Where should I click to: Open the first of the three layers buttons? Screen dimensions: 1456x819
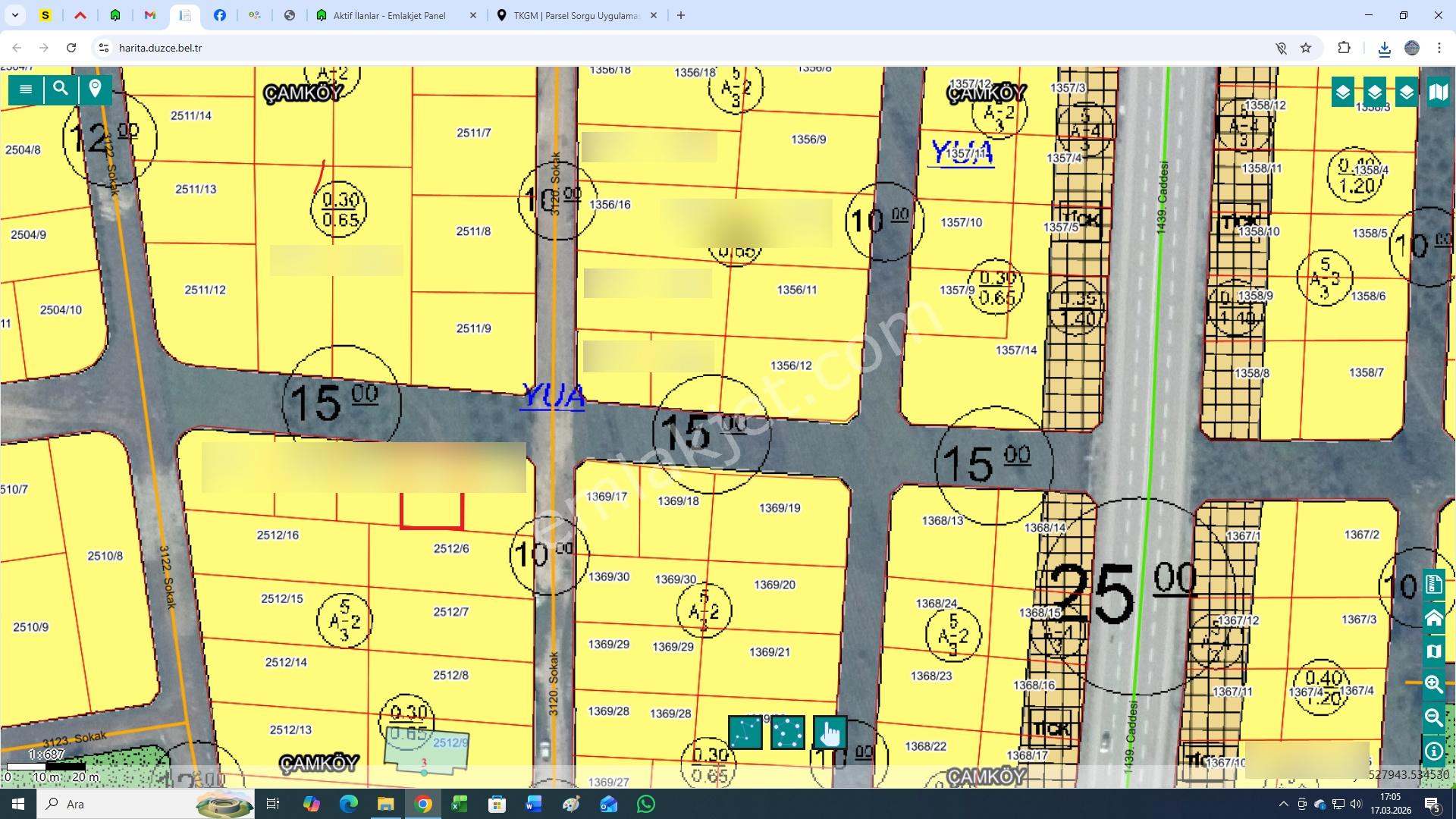1343,93
